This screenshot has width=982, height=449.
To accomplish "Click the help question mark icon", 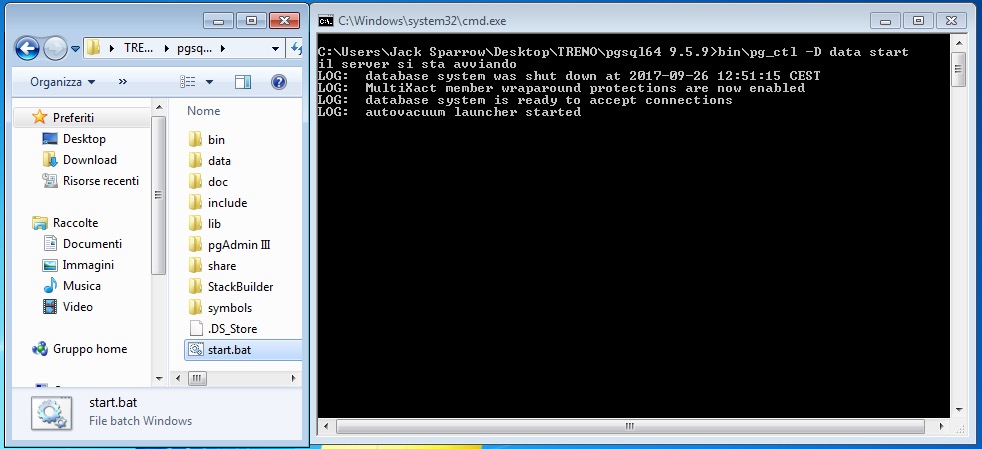I will (279, 82).
